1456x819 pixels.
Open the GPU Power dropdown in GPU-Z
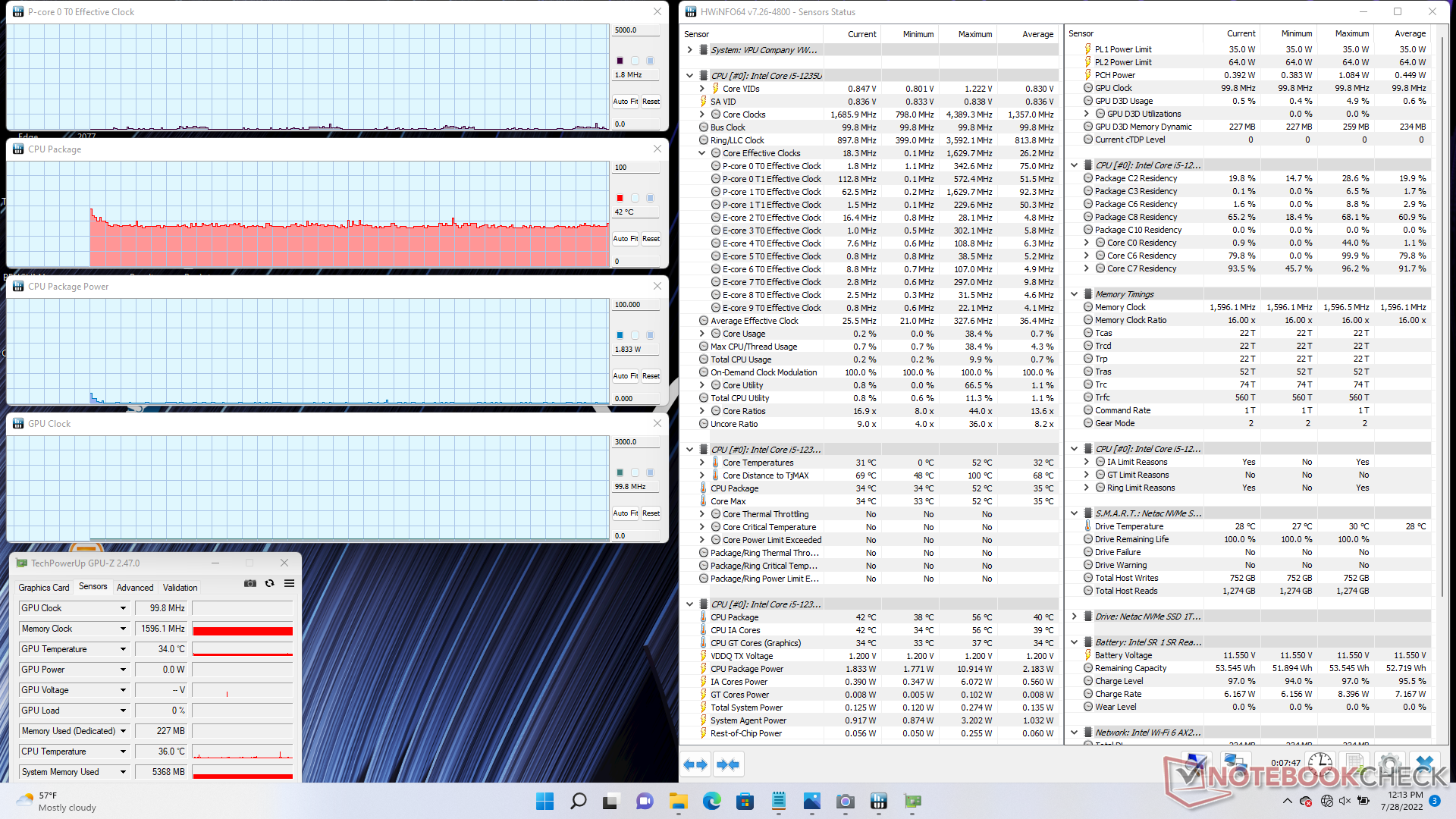(123, 670)
